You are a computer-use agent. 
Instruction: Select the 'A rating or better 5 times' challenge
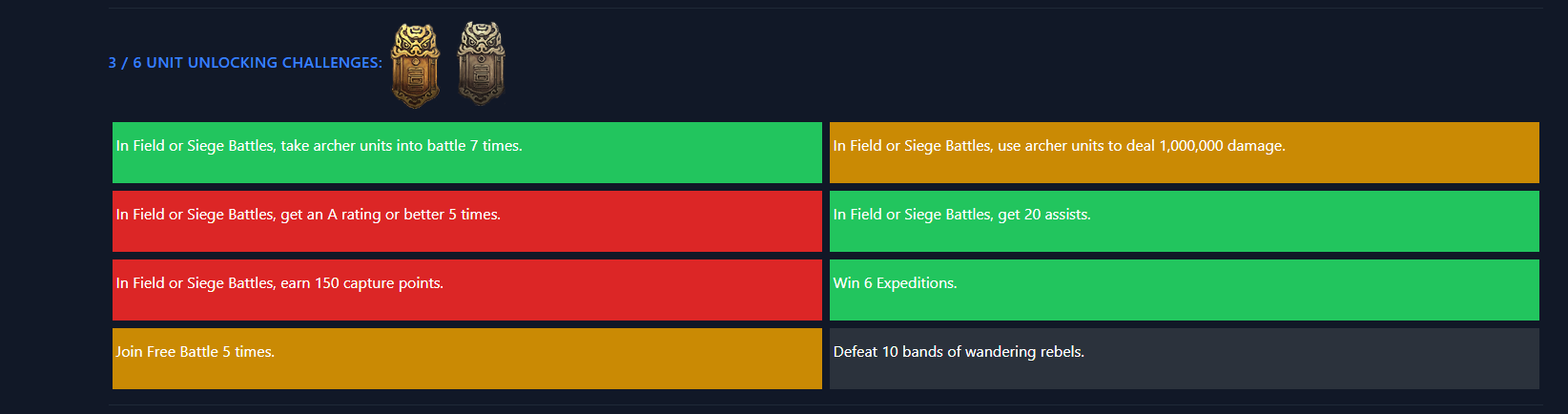[467, 221]
